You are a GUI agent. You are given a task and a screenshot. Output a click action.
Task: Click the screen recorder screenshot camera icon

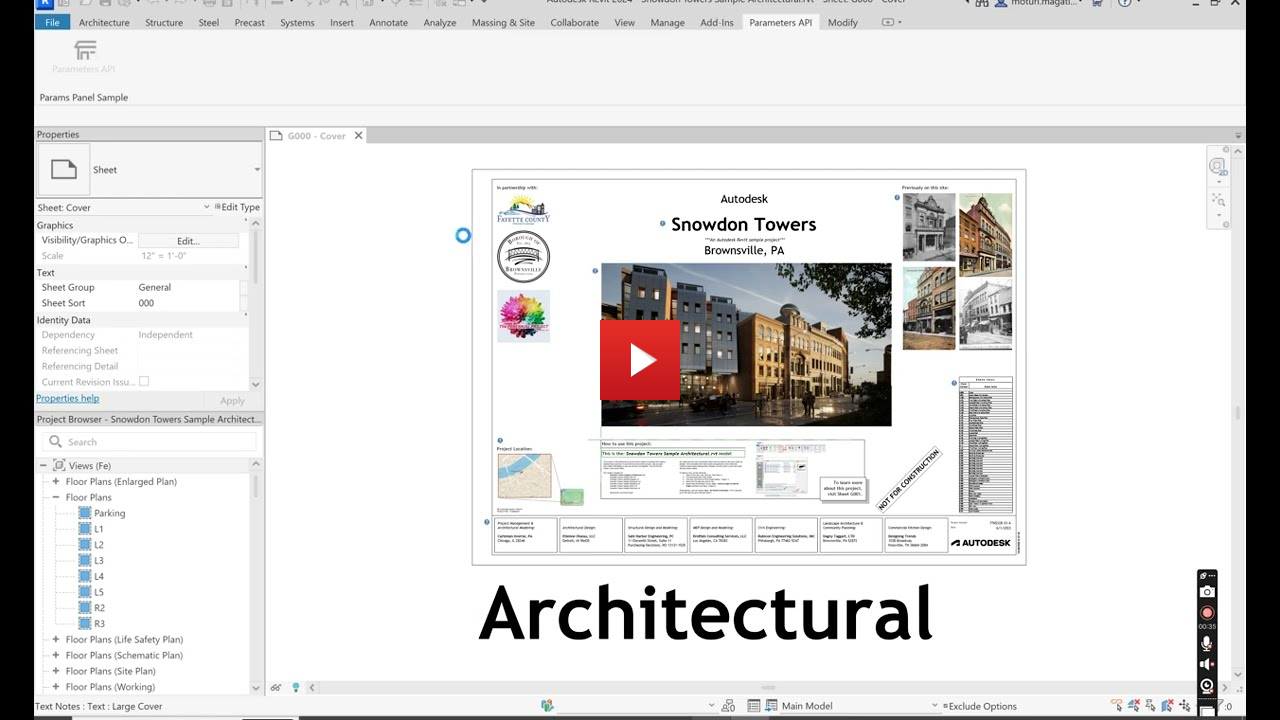pyautogui.click(x=1207, y=592)
